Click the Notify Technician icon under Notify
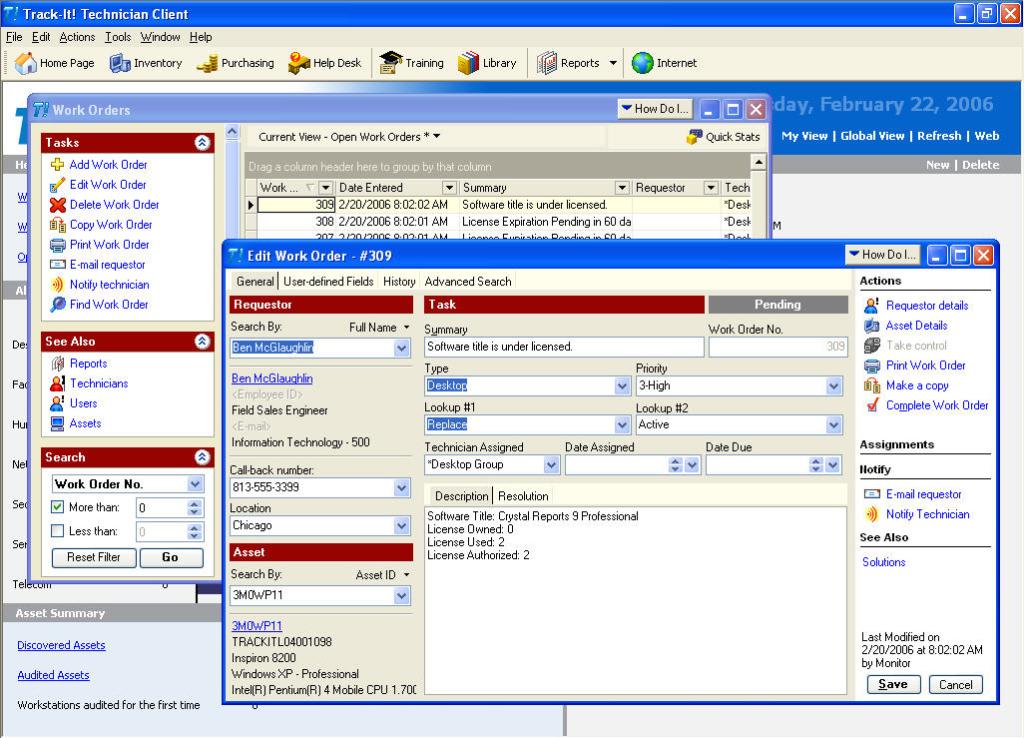Screen dimensions: 1024x738 point(871,515)
